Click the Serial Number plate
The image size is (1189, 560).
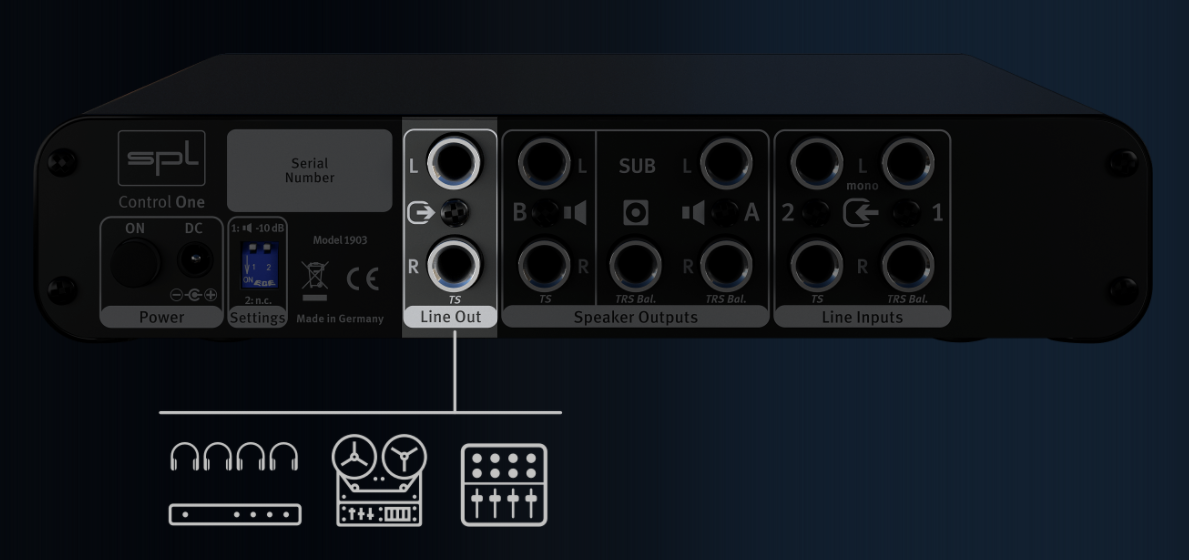click(309, 171)
